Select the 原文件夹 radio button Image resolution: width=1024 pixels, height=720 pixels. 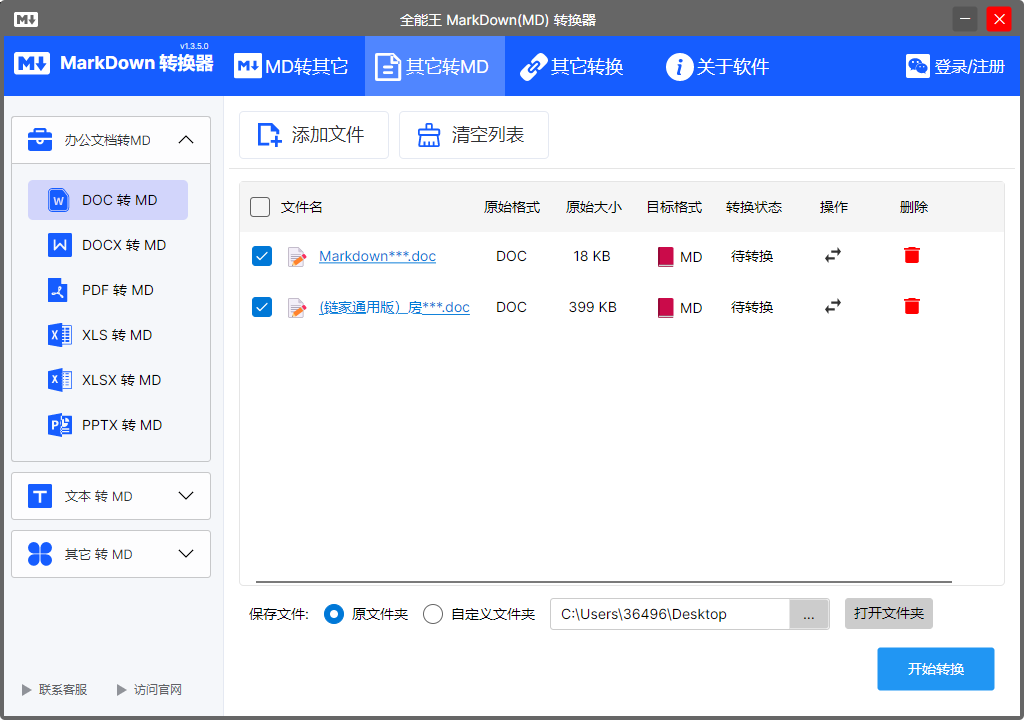click(x=334, y=614)
